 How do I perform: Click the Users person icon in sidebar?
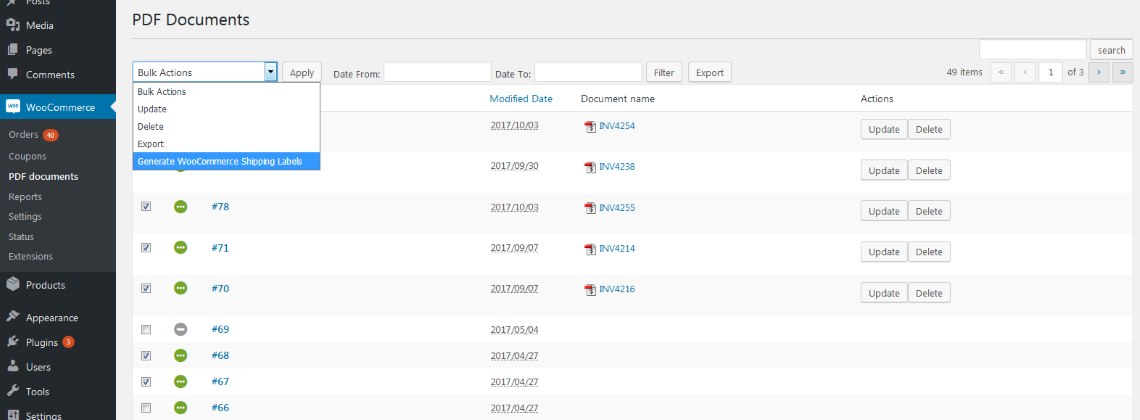12,367
